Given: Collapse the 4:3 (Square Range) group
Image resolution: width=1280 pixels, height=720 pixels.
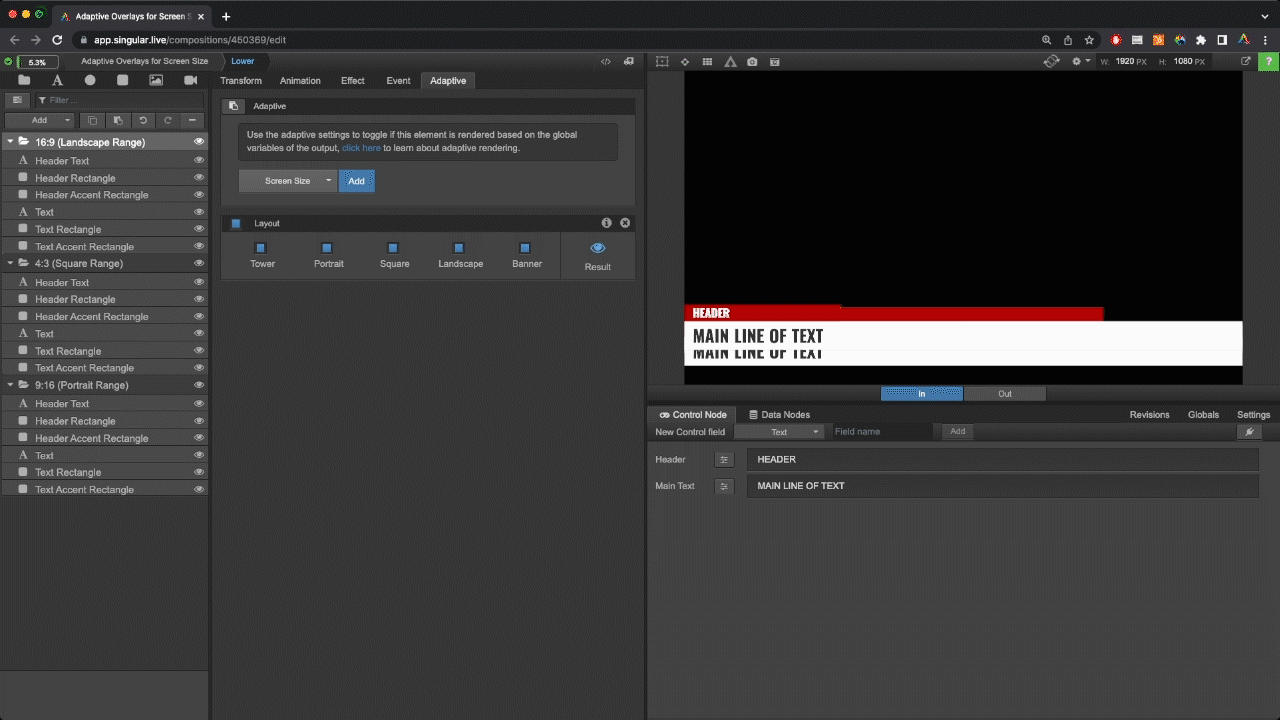Looking at the screenshot, I should [x=10, y=263].
